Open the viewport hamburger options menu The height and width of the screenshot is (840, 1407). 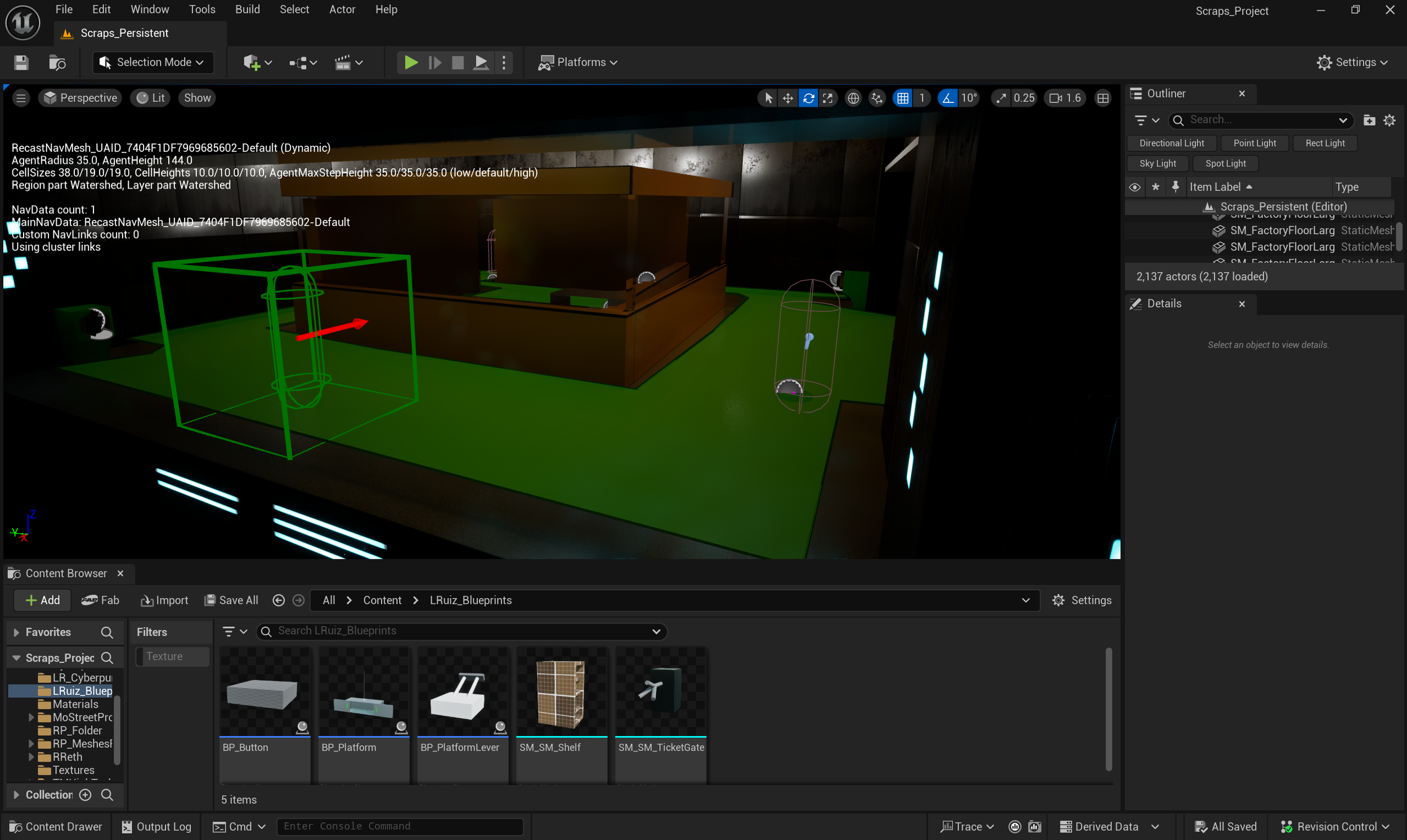21,98
